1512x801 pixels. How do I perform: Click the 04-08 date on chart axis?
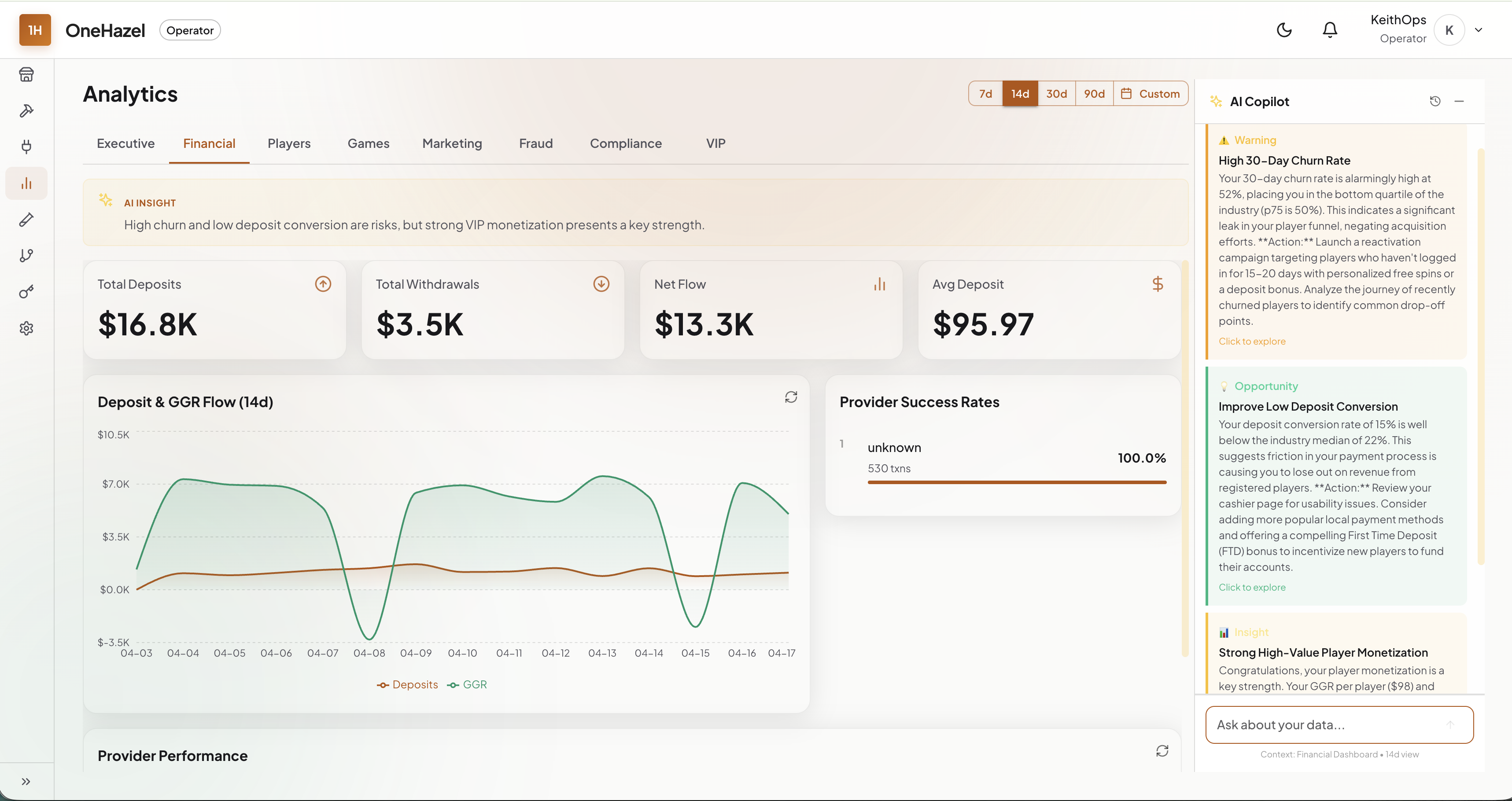pyautogui.click(x=369, y=653)
